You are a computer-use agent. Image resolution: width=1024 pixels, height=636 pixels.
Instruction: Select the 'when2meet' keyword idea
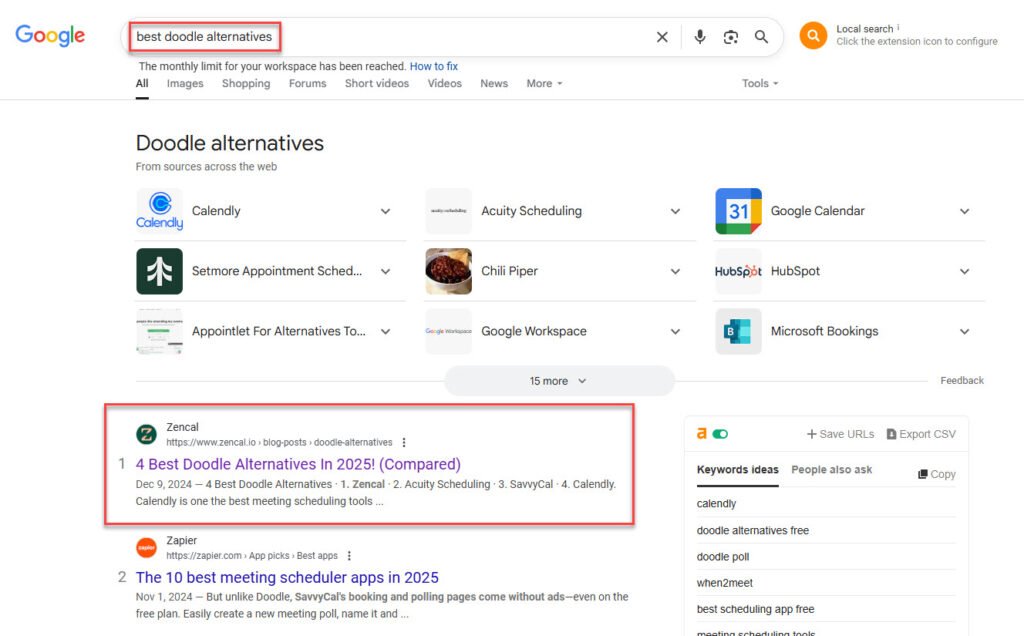(725, 583)
